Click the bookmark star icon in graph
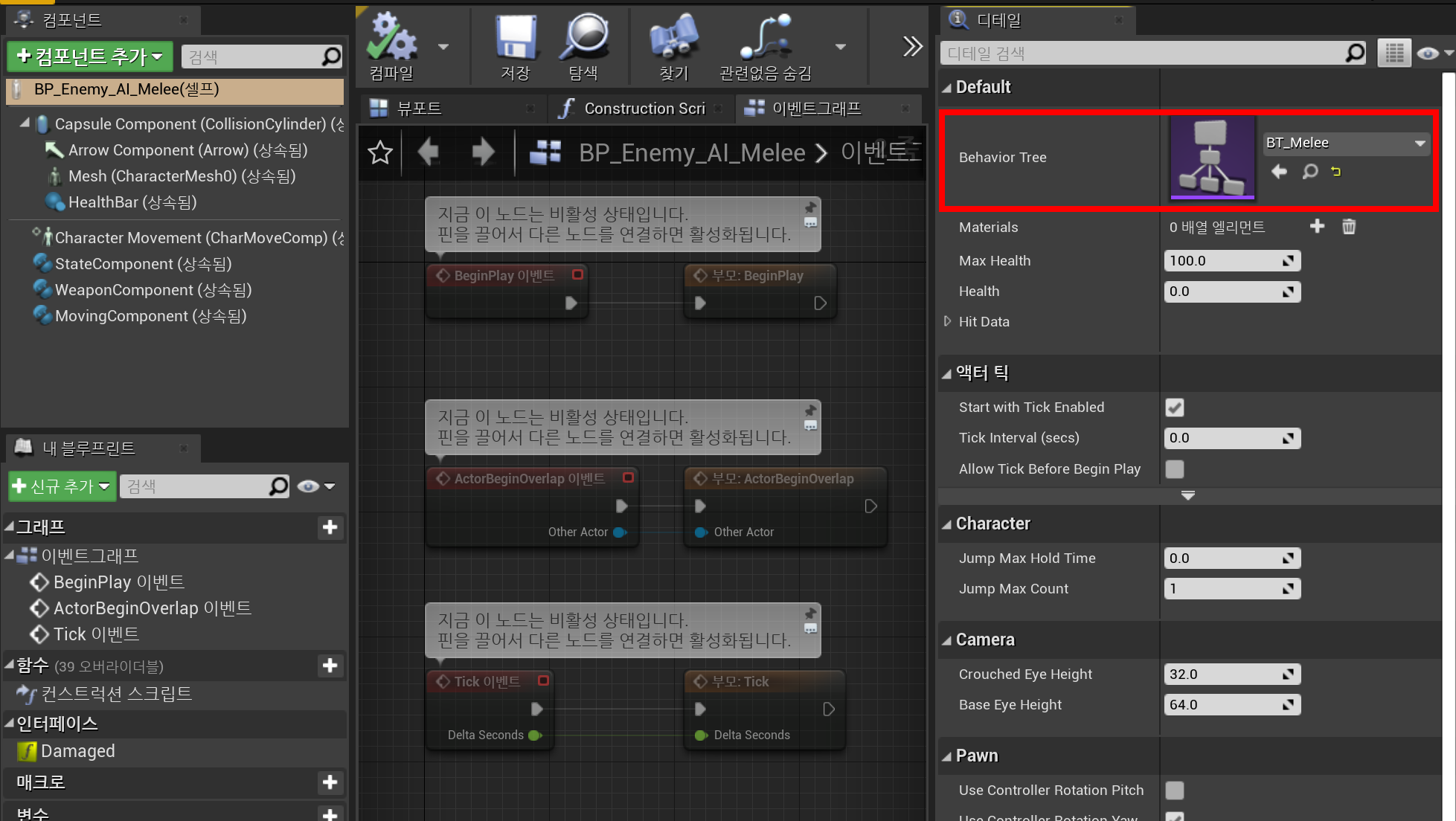The image size is (1456, 821). tap(380, 152)
